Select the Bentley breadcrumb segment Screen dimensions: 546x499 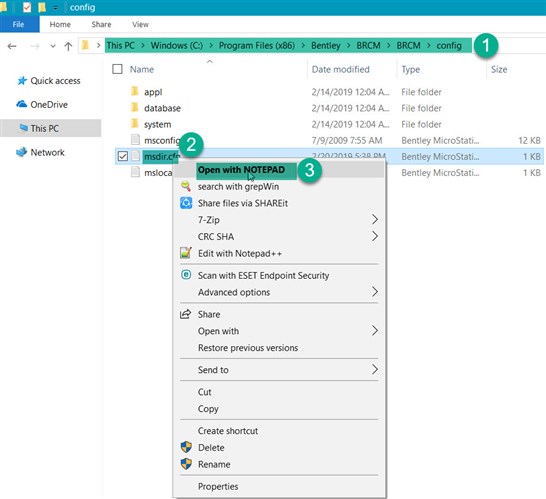click(x=326, y=46)
